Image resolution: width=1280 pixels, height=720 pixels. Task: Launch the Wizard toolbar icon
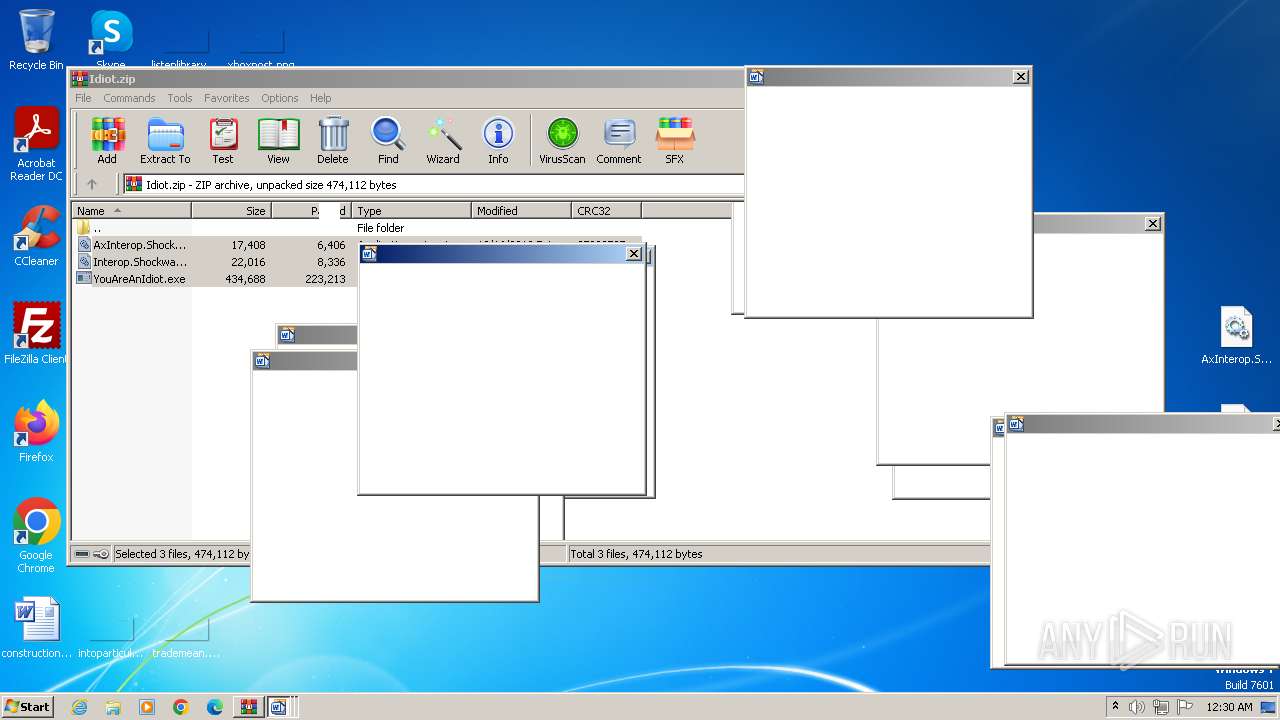coord(443,140)
